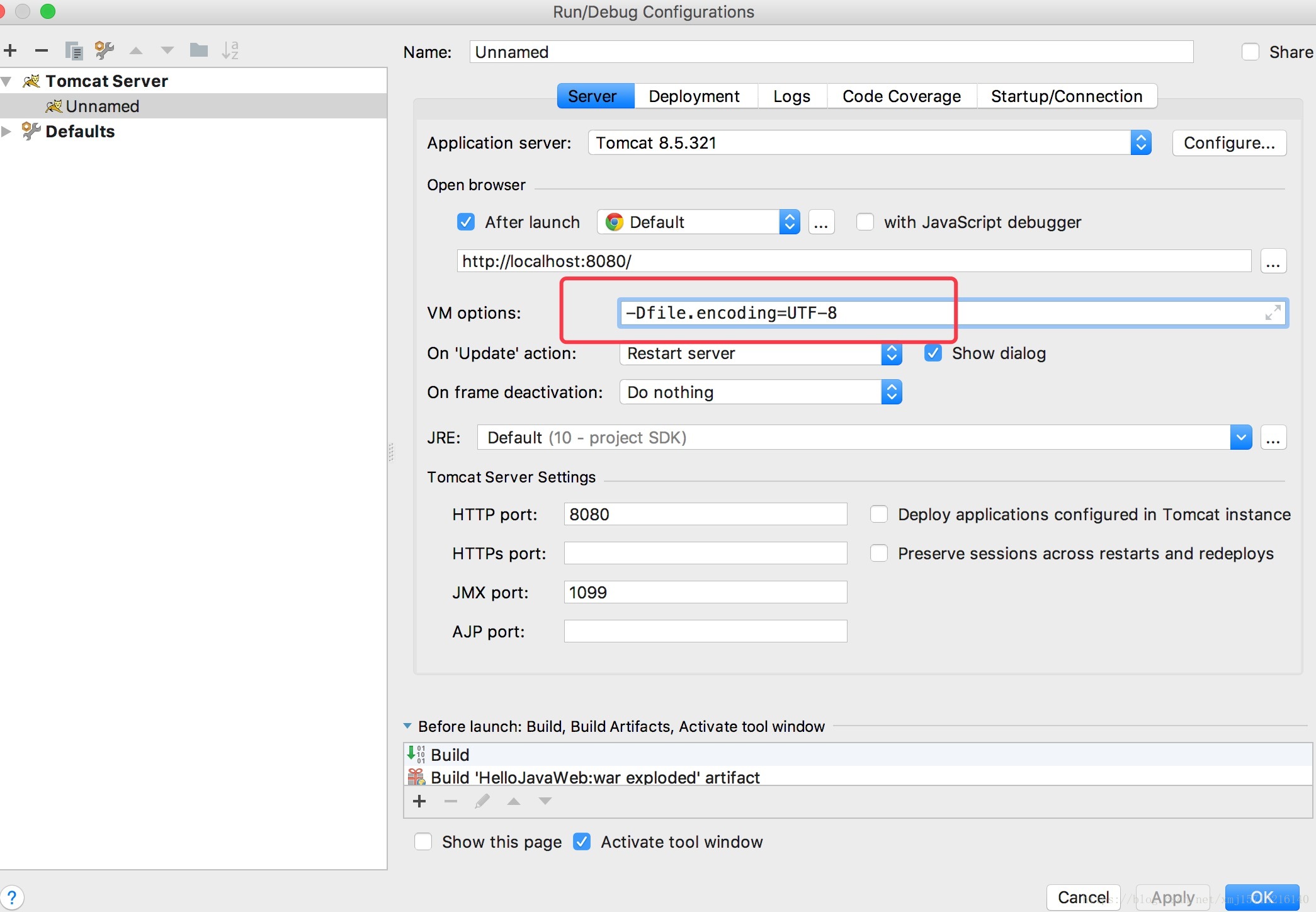Click the remove configuration minus icon
The image size is (1316, 912).
[x=42, y=50]
